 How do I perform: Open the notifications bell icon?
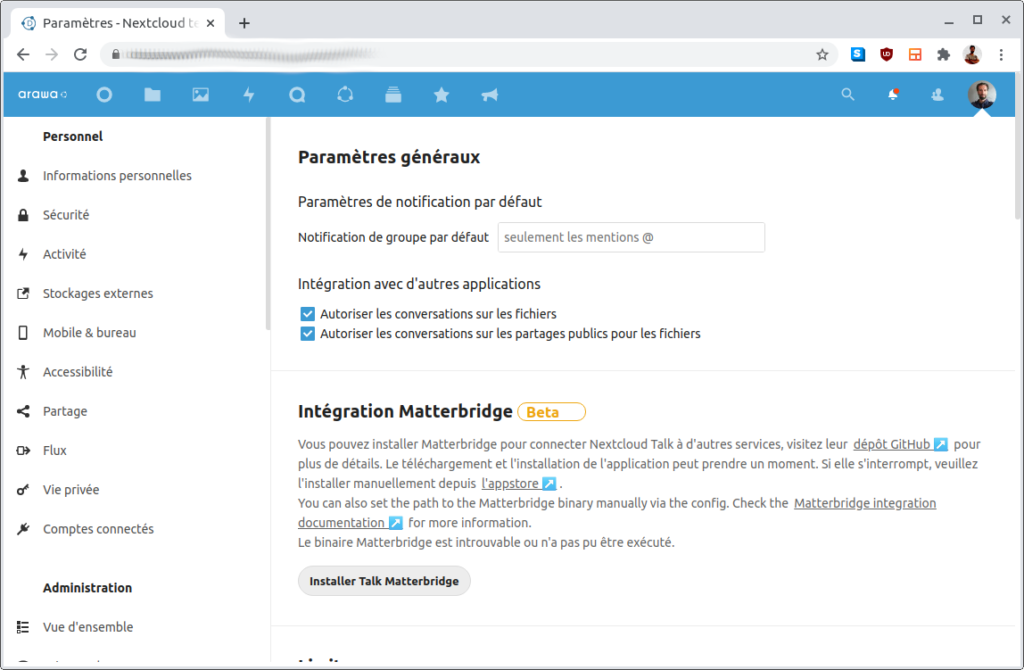pos(893,95)
